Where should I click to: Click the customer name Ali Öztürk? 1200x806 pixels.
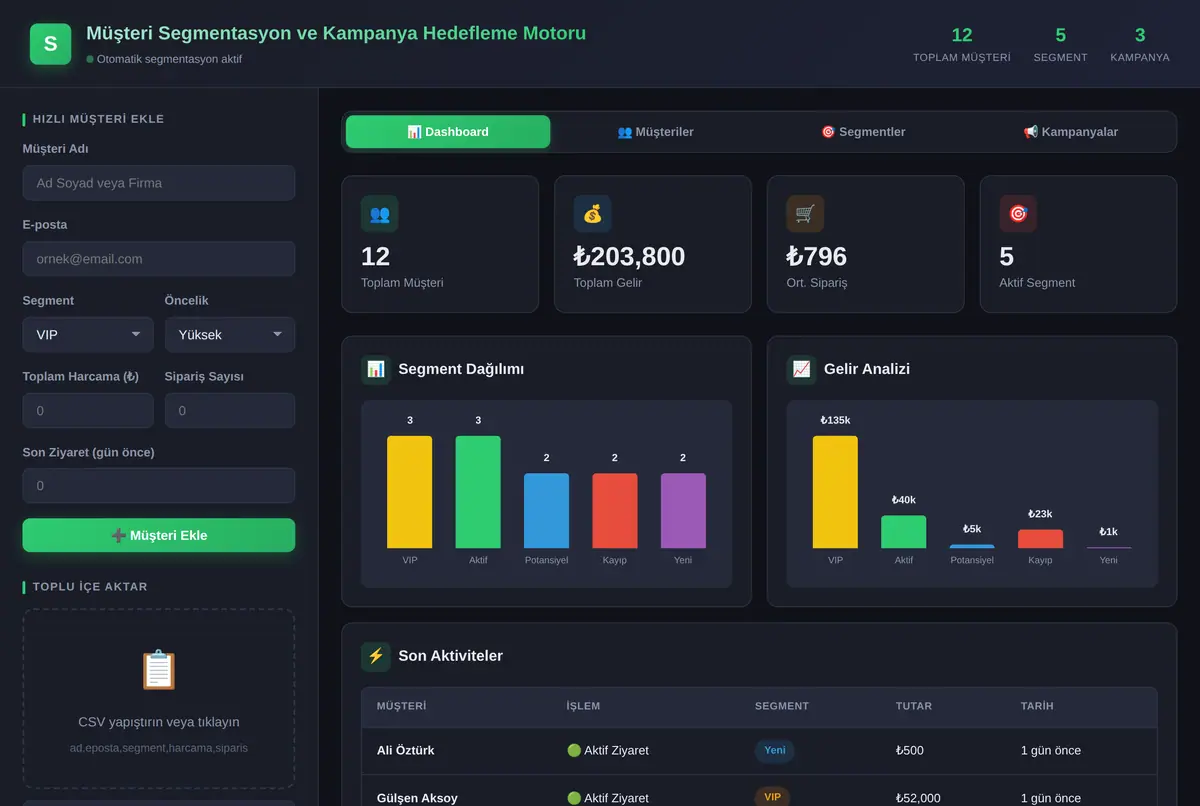[x=405, y=750]
